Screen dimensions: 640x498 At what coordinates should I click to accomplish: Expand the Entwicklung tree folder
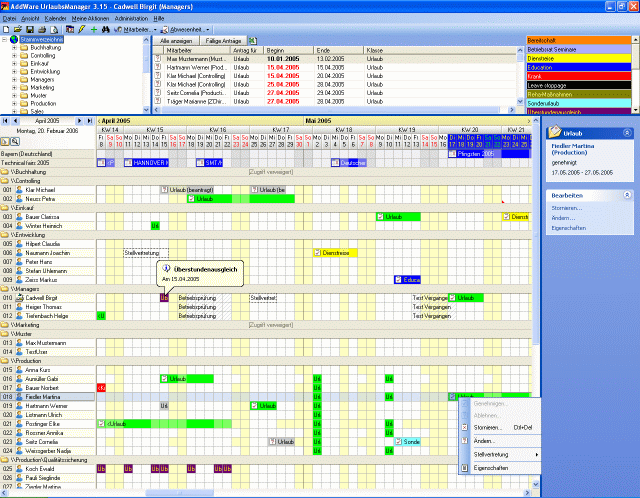tap(14, 71)
